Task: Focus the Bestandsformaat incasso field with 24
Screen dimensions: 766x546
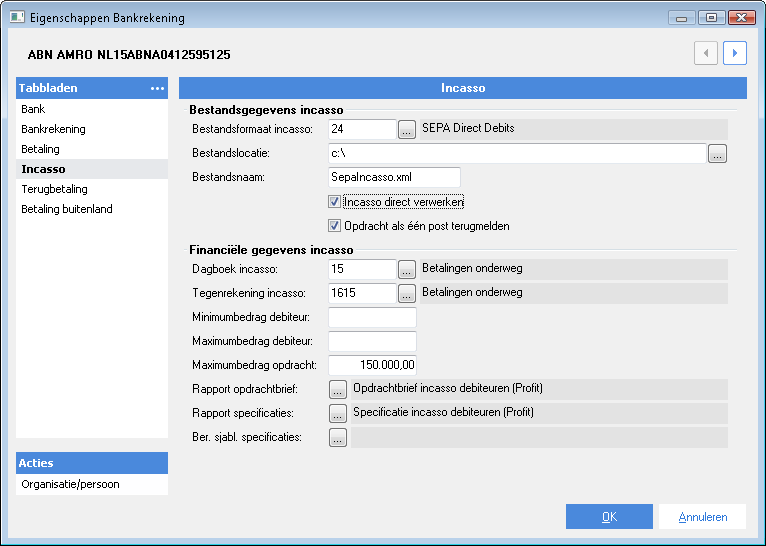Action: click(362, 129)
